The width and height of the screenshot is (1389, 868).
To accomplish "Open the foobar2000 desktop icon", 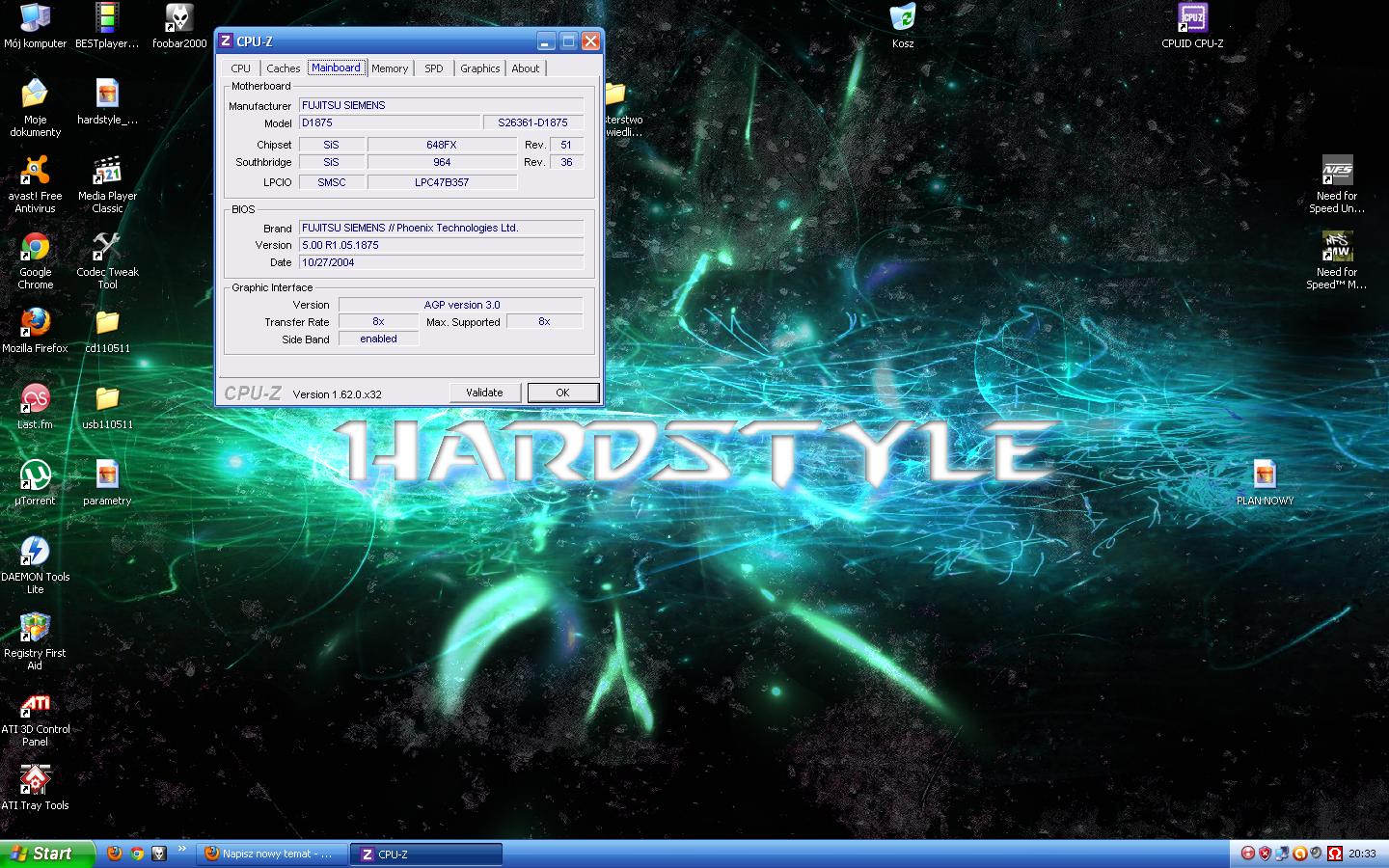I will pos(179,19).
